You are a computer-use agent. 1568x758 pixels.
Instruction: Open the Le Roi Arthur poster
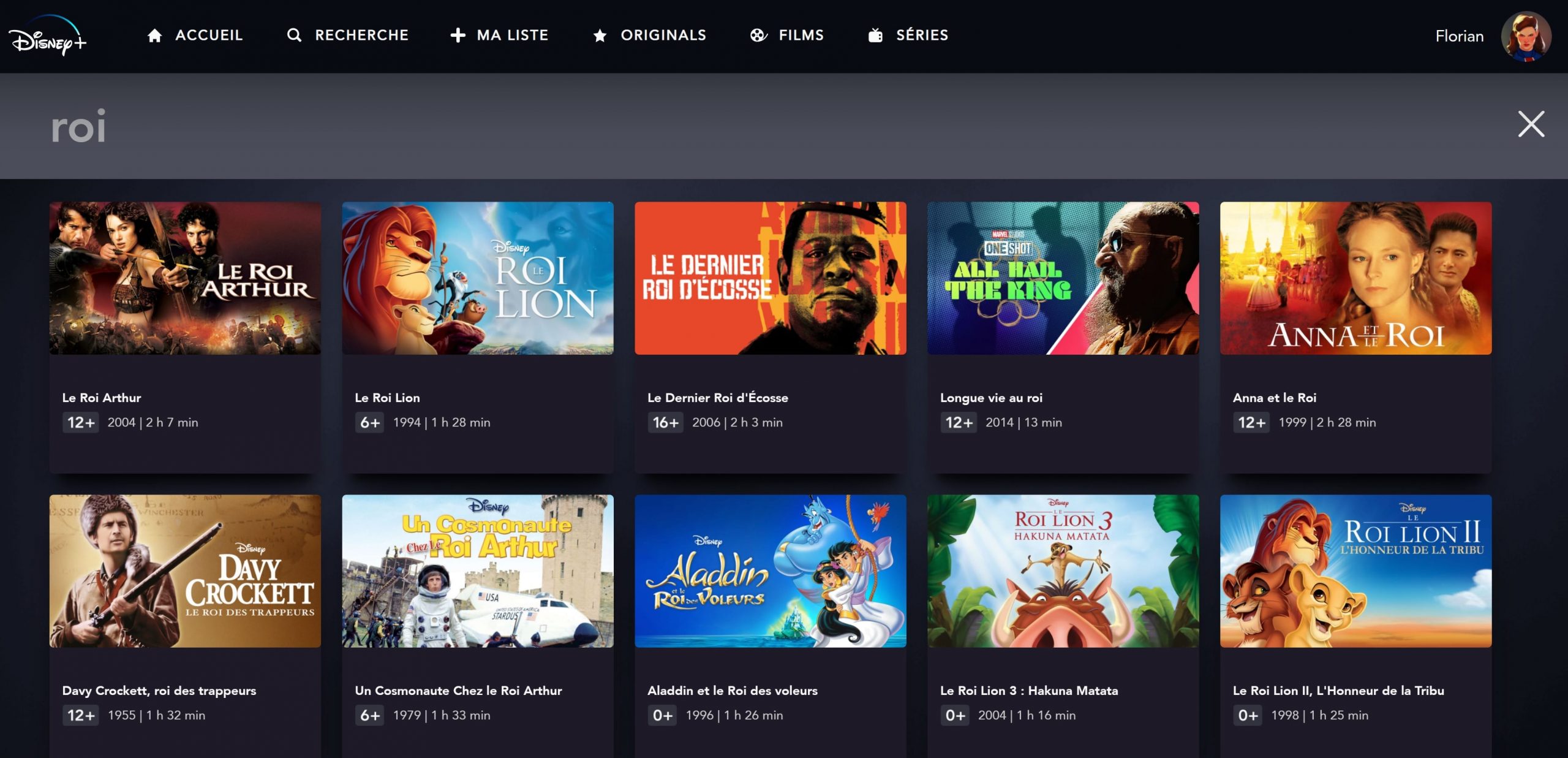[185, 278]
